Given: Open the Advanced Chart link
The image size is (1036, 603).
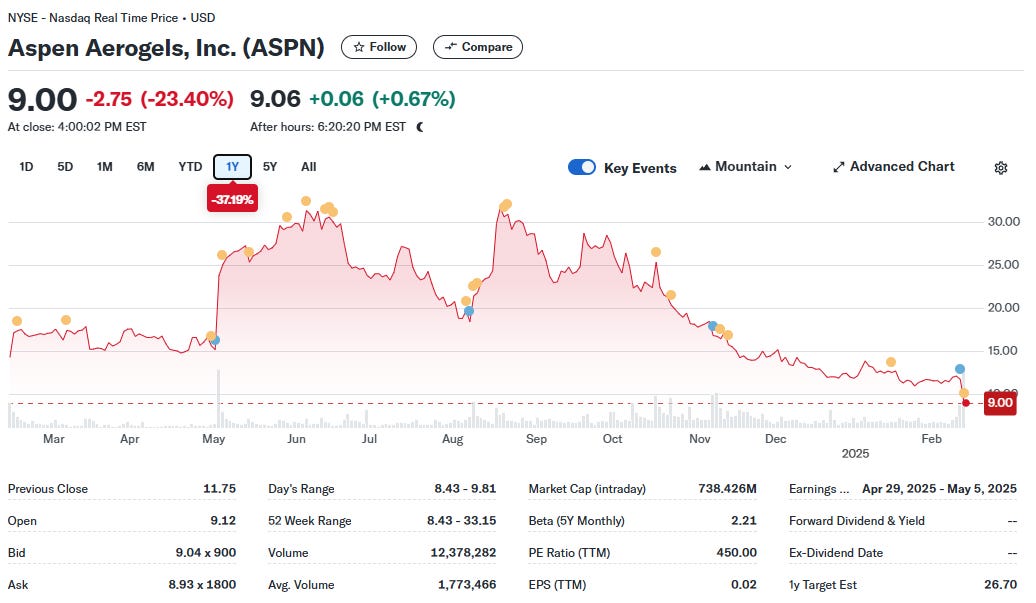Looking at the screenshot, I should click(x=893, y=167).
